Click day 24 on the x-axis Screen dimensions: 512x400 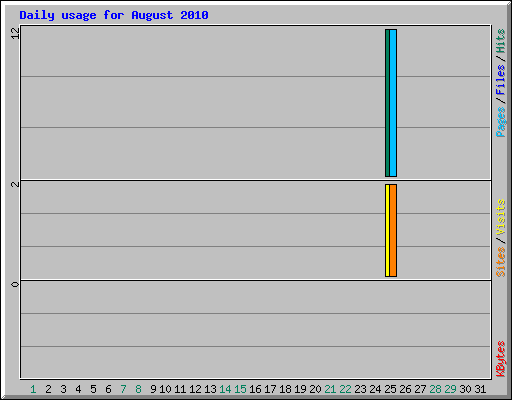(375, 389)
